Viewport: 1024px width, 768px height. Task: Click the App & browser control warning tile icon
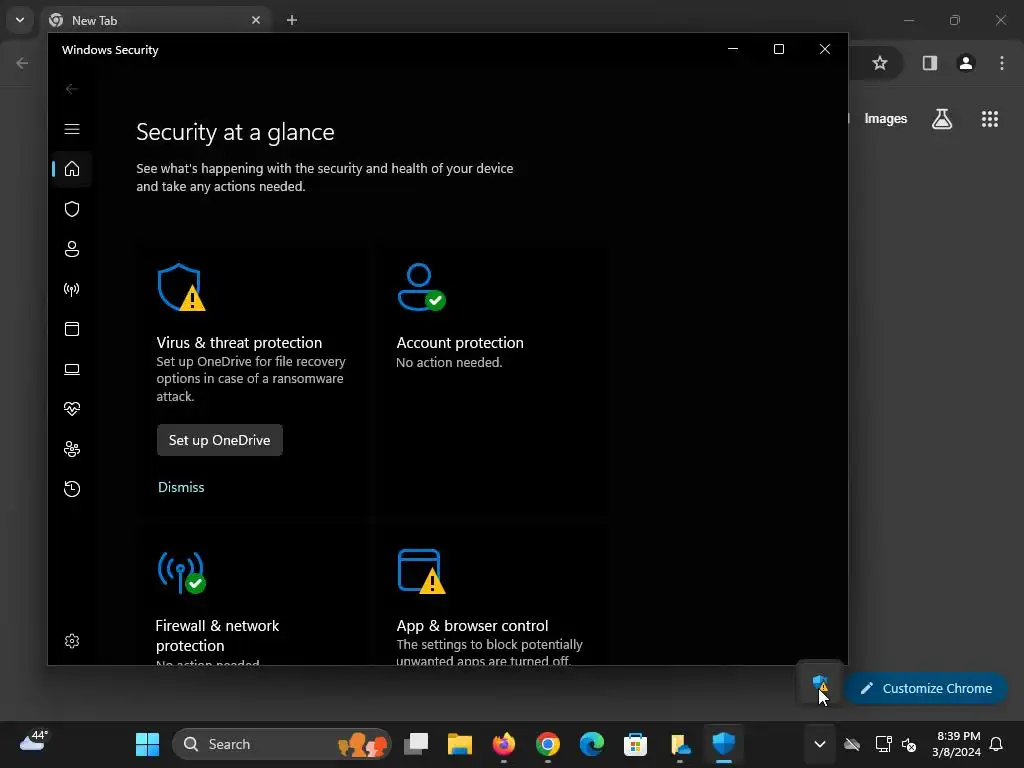pyautogui.click(x=421, y=572)
